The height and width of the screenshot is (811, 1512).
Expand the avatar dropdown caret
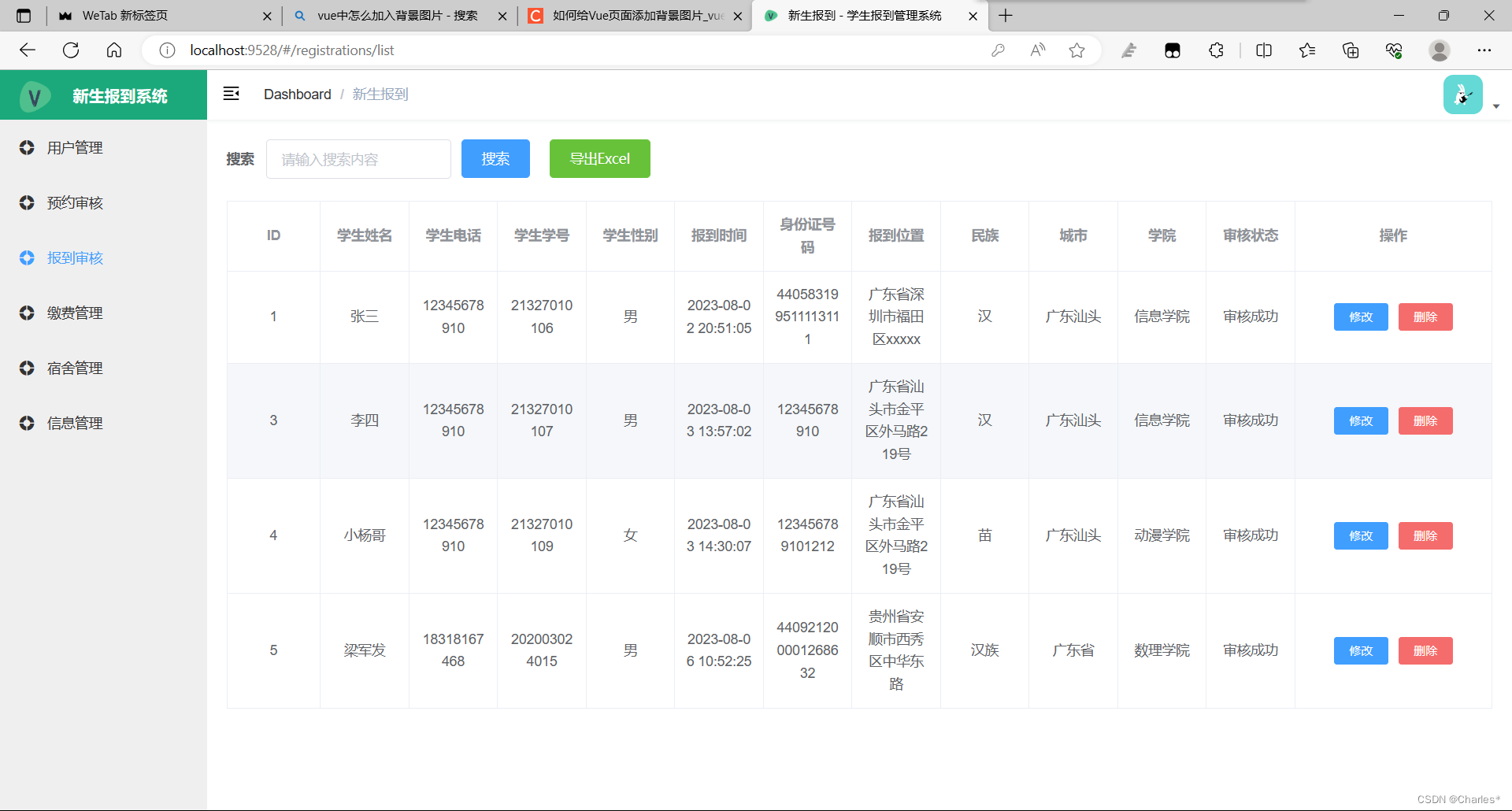point(1496,106)
